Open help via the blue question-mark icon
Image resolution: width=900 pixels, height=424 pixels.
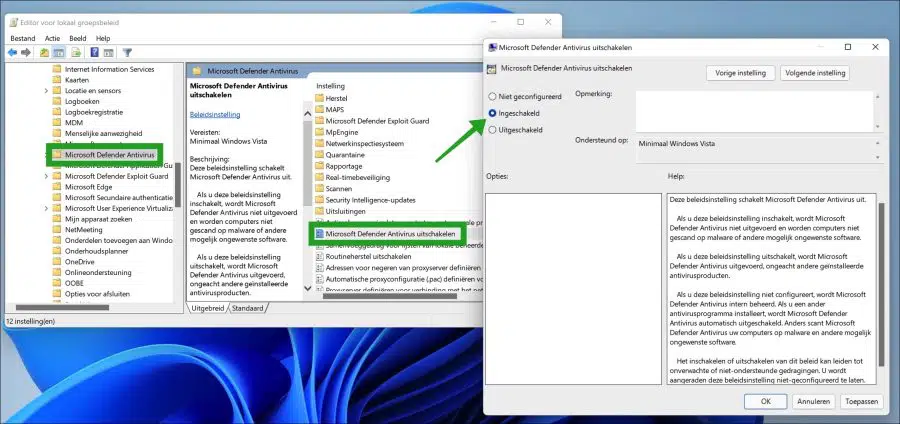click(x=95, y=53)
